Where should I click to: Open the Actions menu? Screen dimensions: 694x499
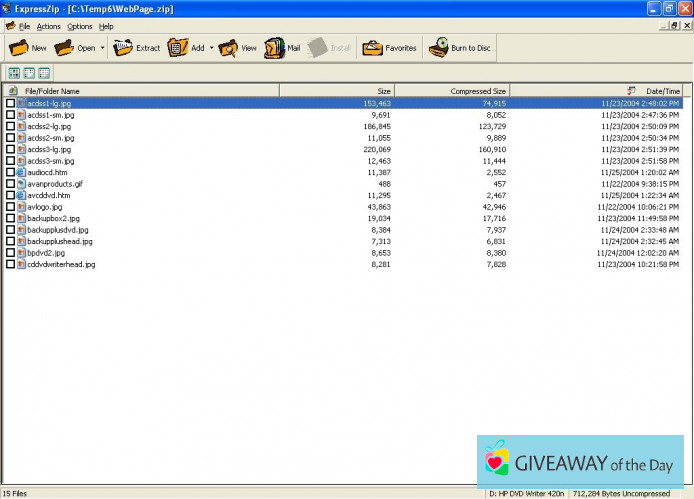coord(48,26)
